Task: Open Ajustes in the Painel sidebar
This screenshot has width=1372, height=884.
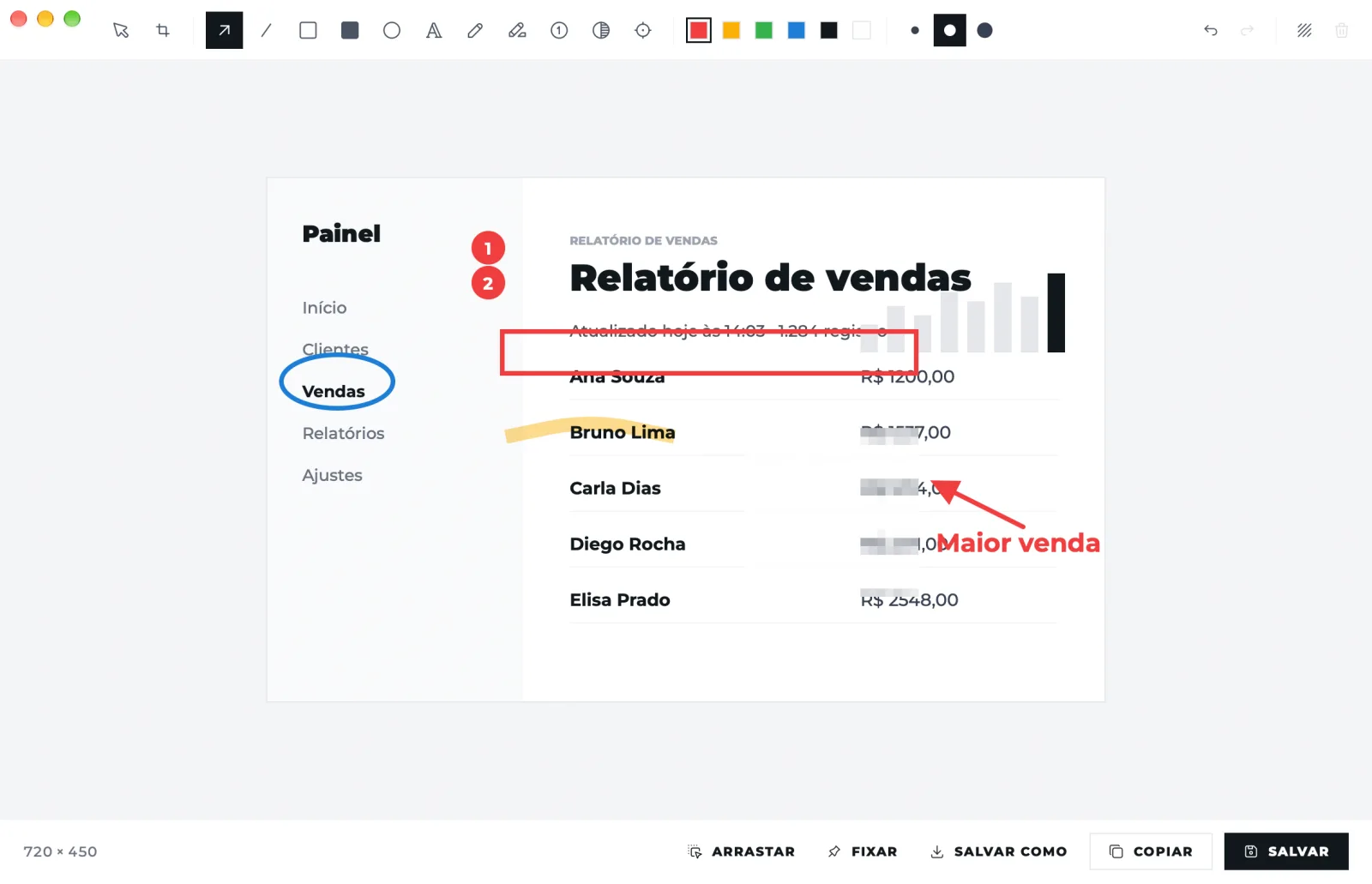Action: (332, 475)
